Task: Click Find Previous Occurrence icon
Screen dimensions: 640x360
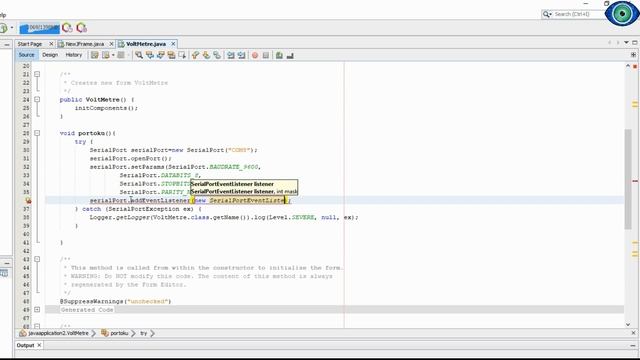Action: [150, 55]
